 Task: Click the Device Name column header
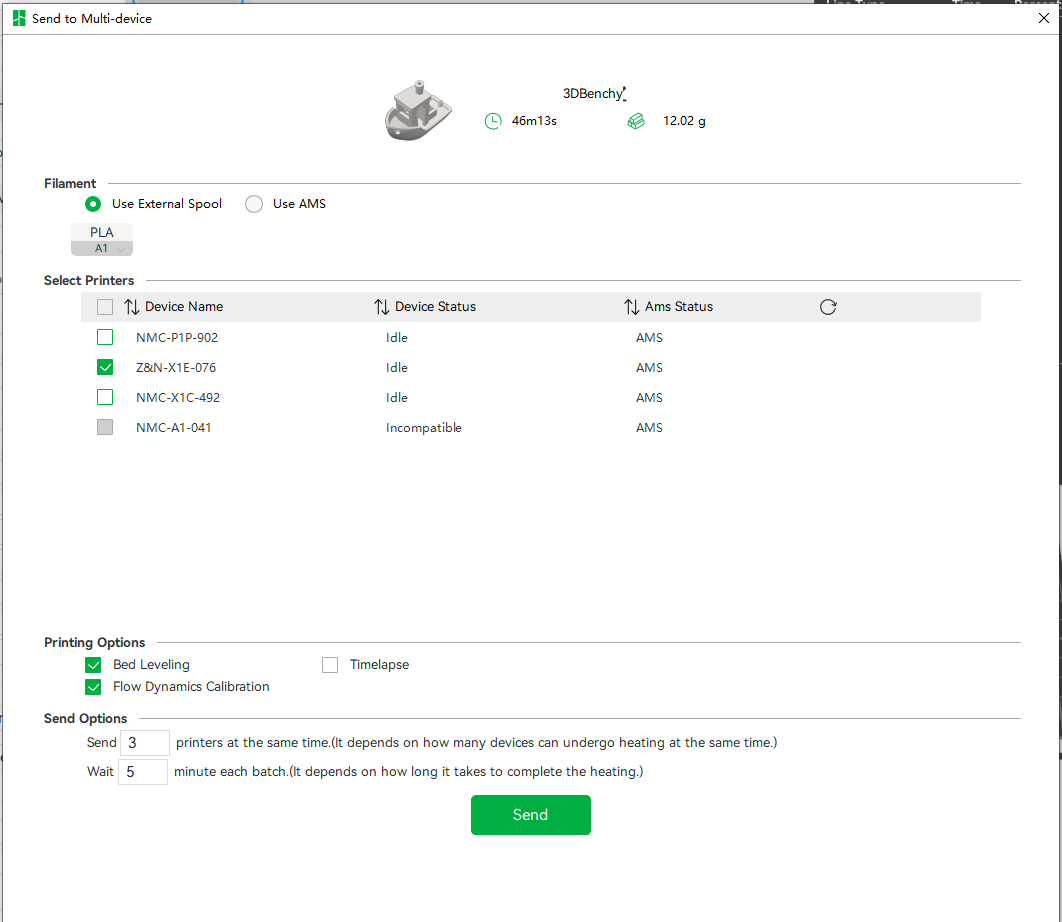pos(184,307)
